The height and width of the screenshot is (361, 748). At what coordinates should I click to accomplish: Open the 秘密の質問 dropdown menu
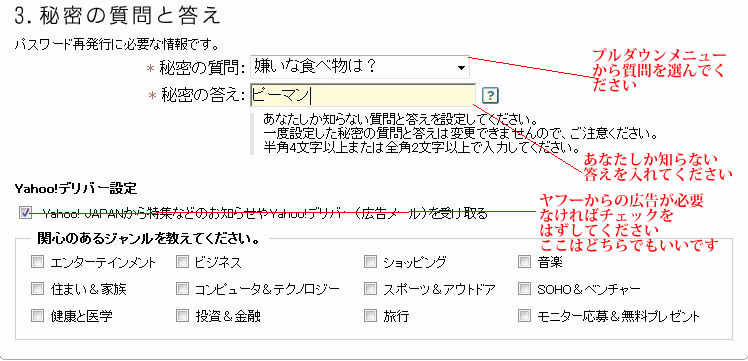point(359,67)
